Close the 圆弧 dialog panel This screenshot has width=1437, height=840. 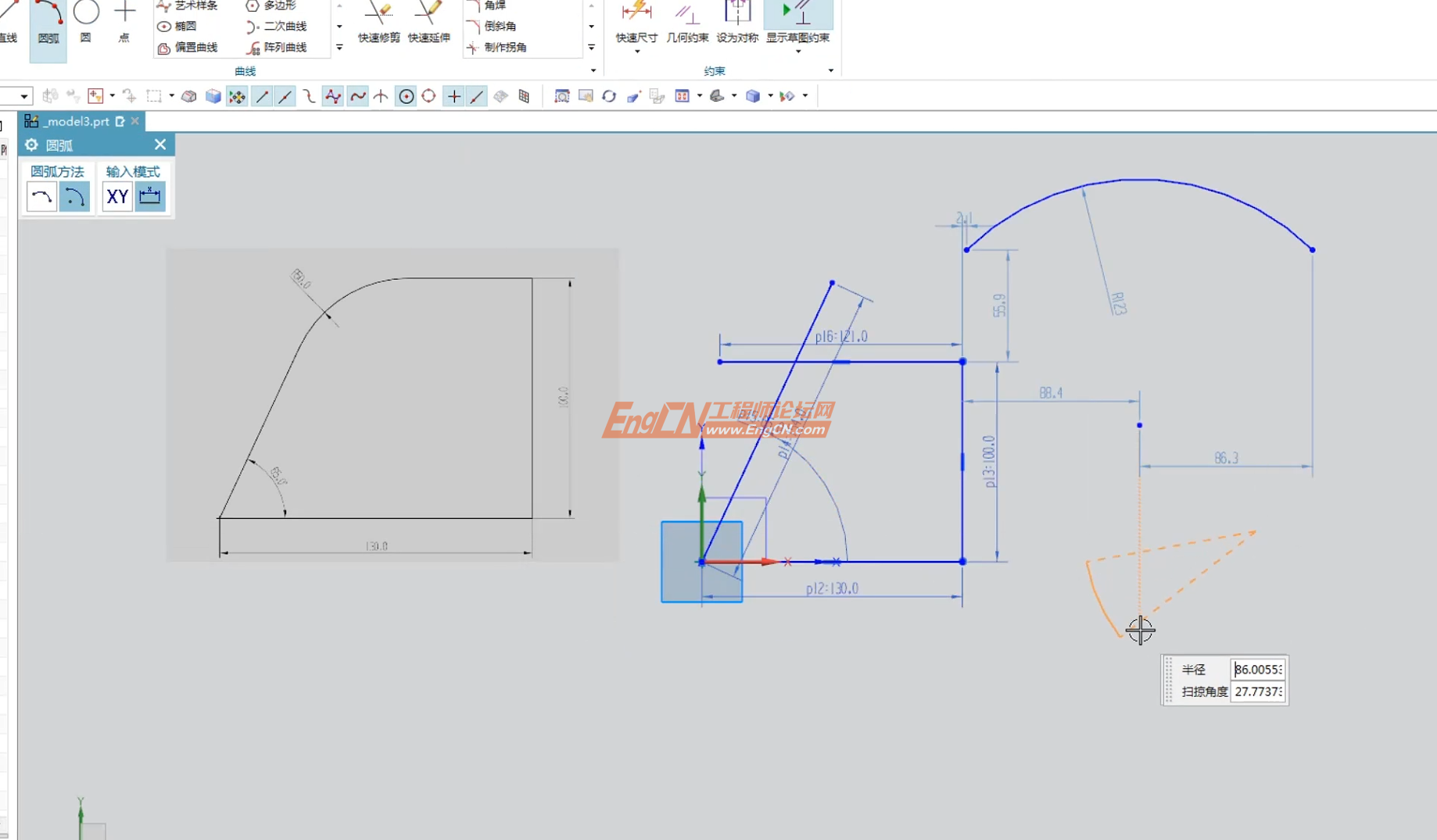[x=160, y=145]
